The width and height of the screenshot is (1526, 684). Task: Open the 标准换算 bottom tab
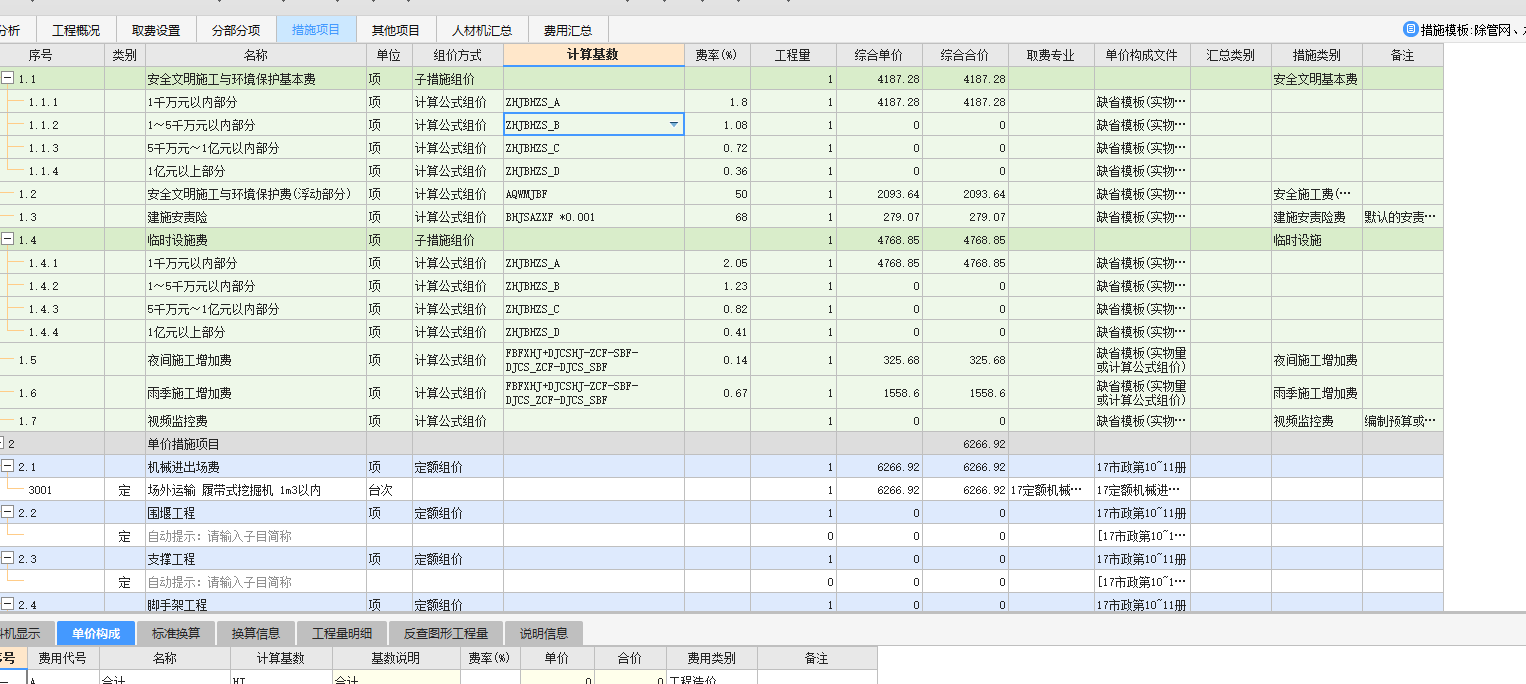(176, 633)
